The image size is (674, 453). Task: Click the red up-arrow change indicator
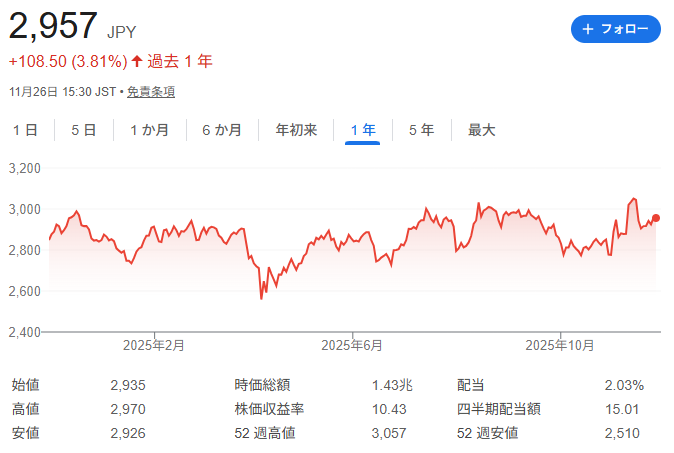click(x=137, y=61)
